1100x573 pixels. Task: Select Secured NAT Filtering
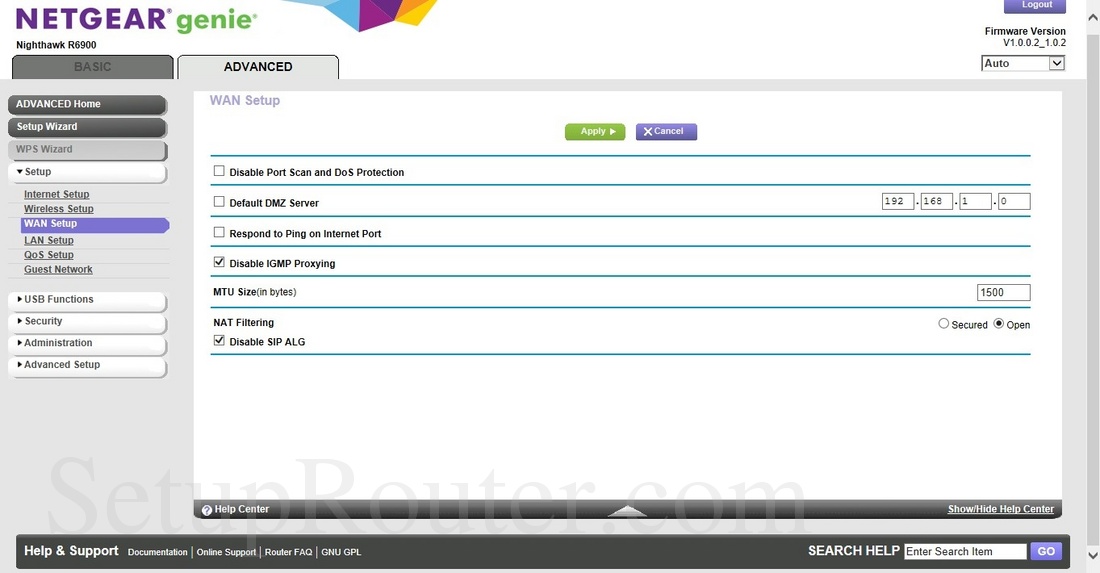click(x=944, y=324)
